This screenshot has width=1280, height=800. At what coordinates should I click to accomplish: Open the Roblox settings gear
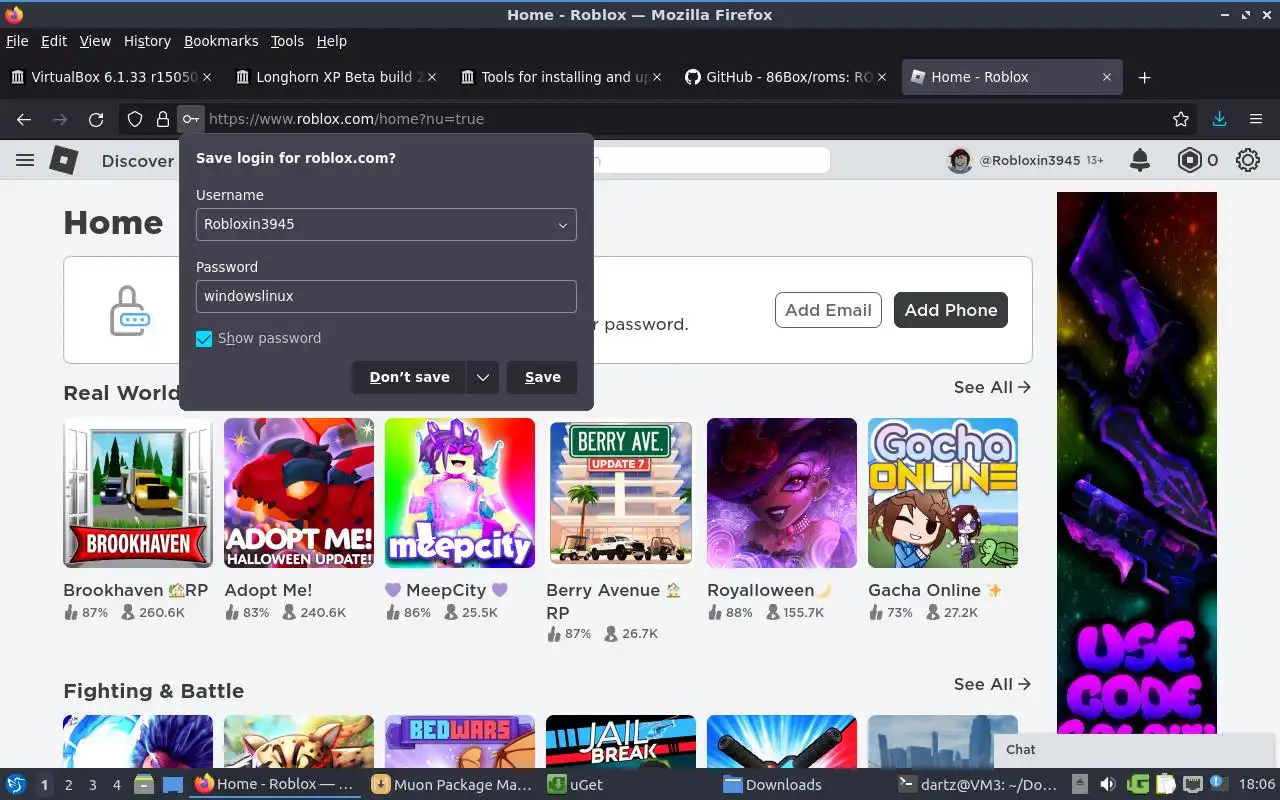1247,160
